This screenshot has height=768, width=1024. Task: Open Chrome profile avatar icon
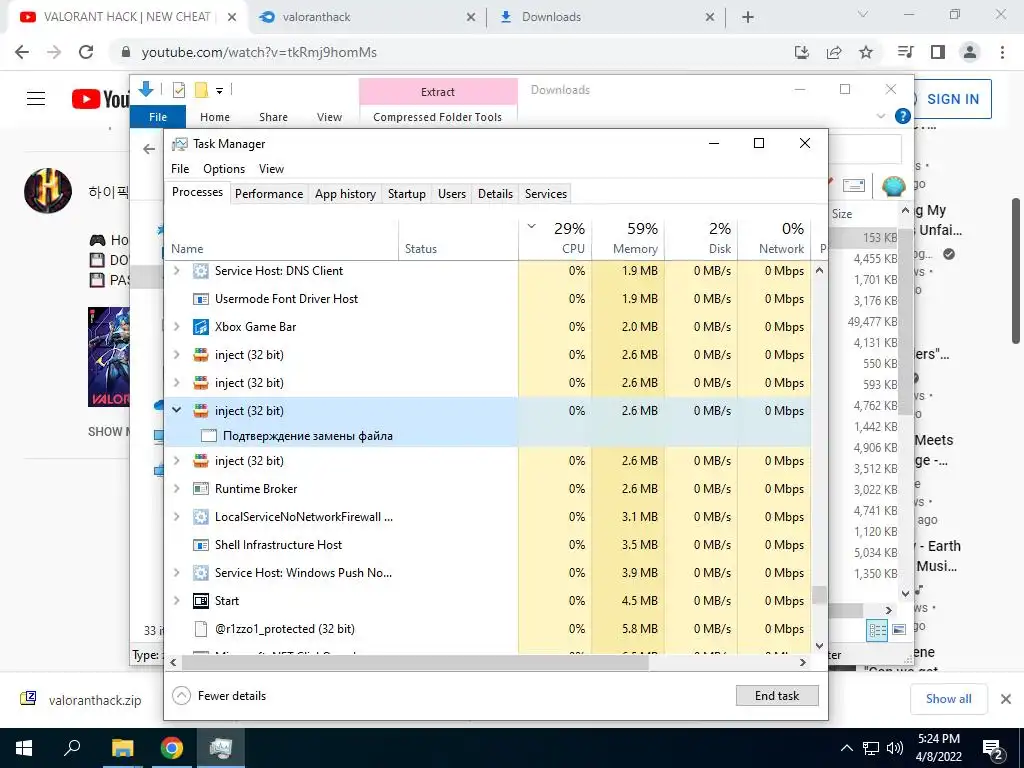[x=970, y=52]
